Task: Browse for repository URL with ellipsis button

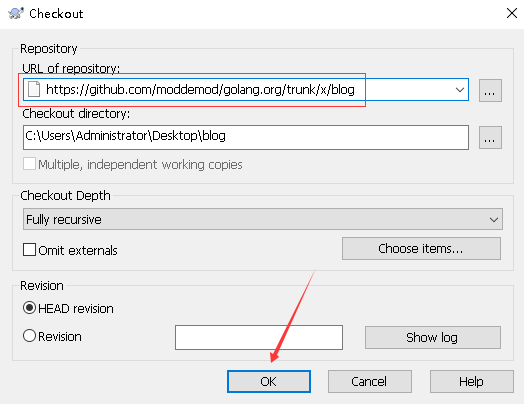Action: coord(490,90)
